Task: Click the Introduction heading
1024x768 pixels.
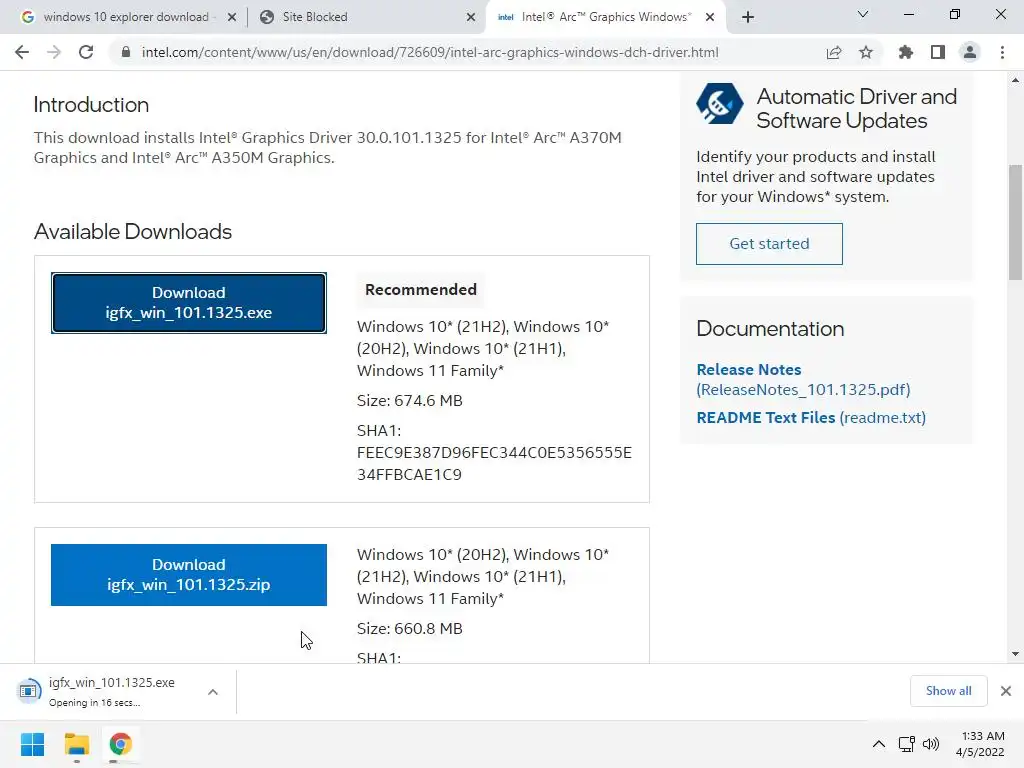Action: (91, 104)
